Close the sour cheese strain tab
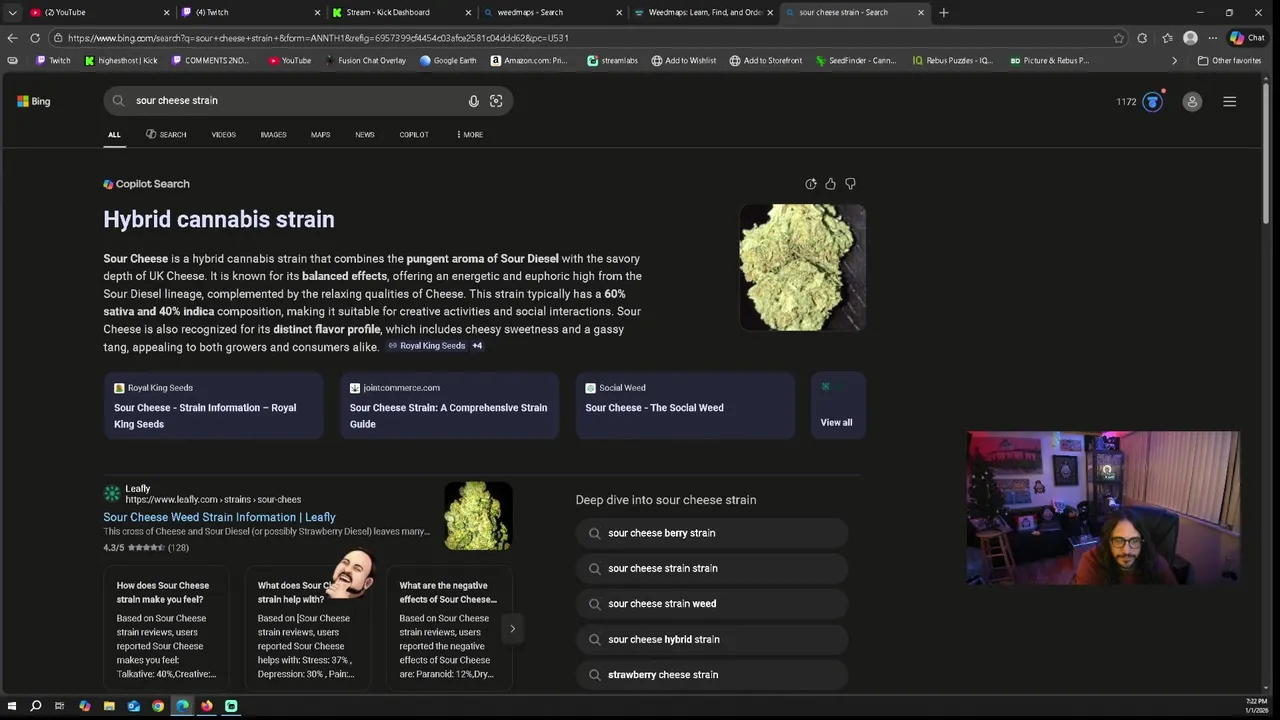The height and width of the screenshot is (720, 1280). pos(921,12)
